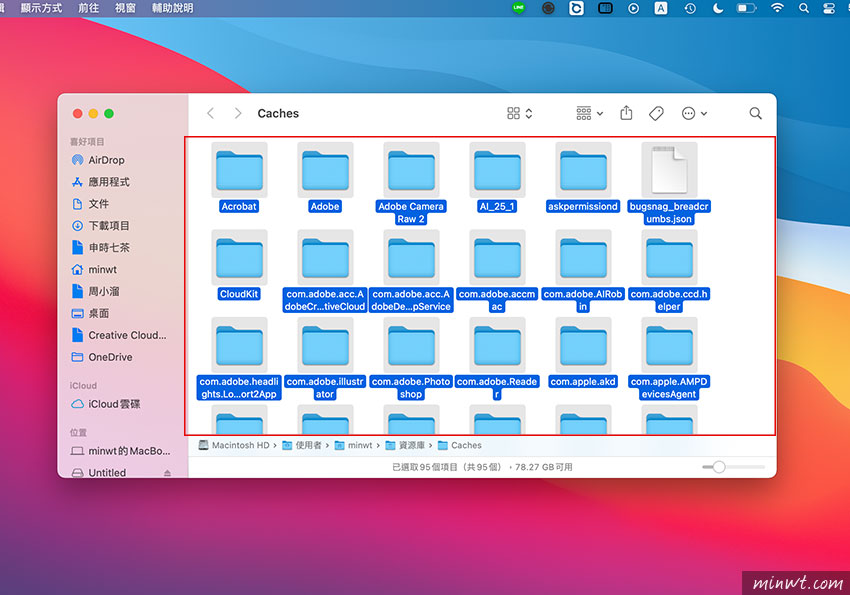Select the com.adobe.headlights folder

coord(239,359)
